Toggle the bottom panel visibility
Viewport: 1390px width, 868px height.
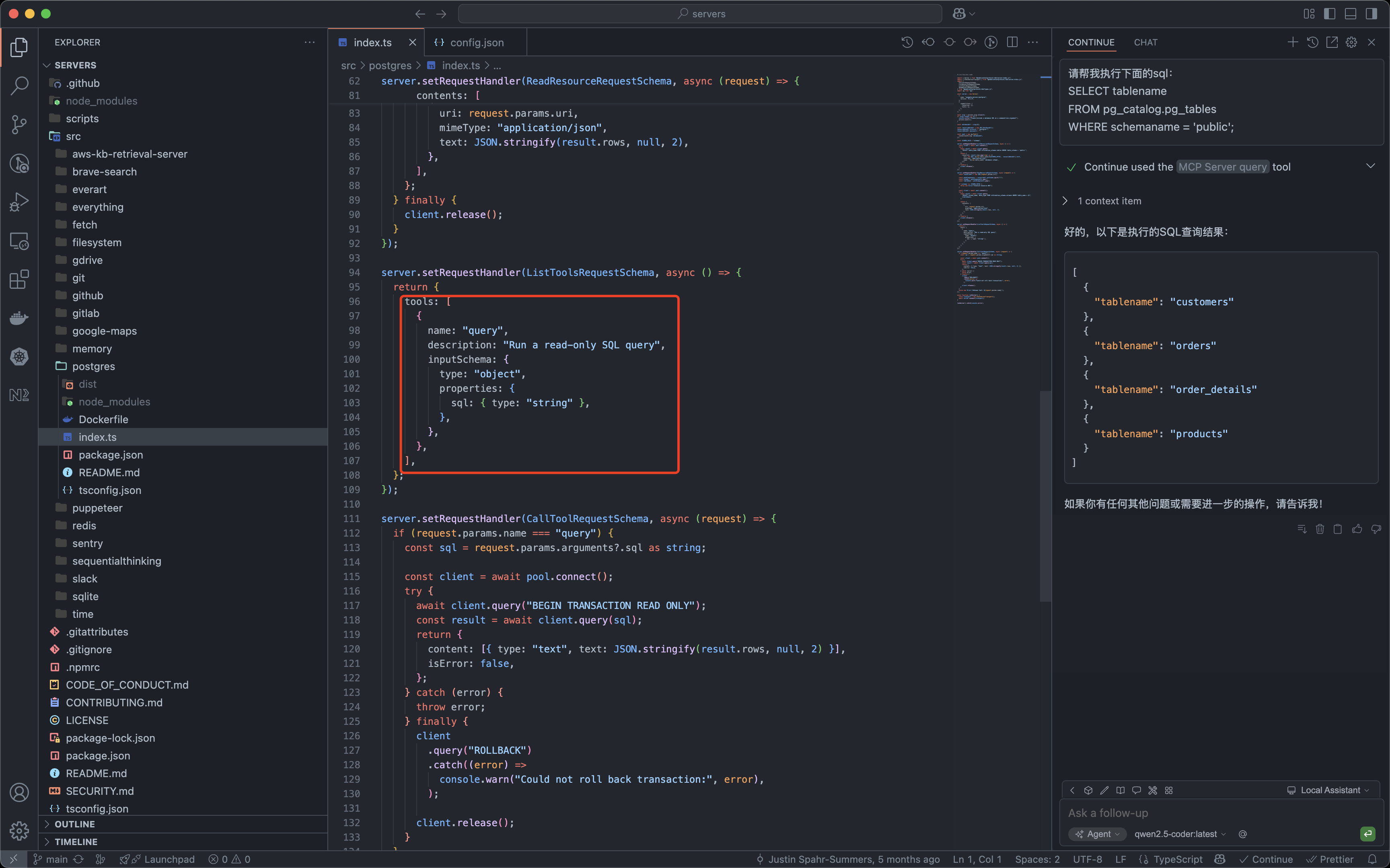point(1351,14)
